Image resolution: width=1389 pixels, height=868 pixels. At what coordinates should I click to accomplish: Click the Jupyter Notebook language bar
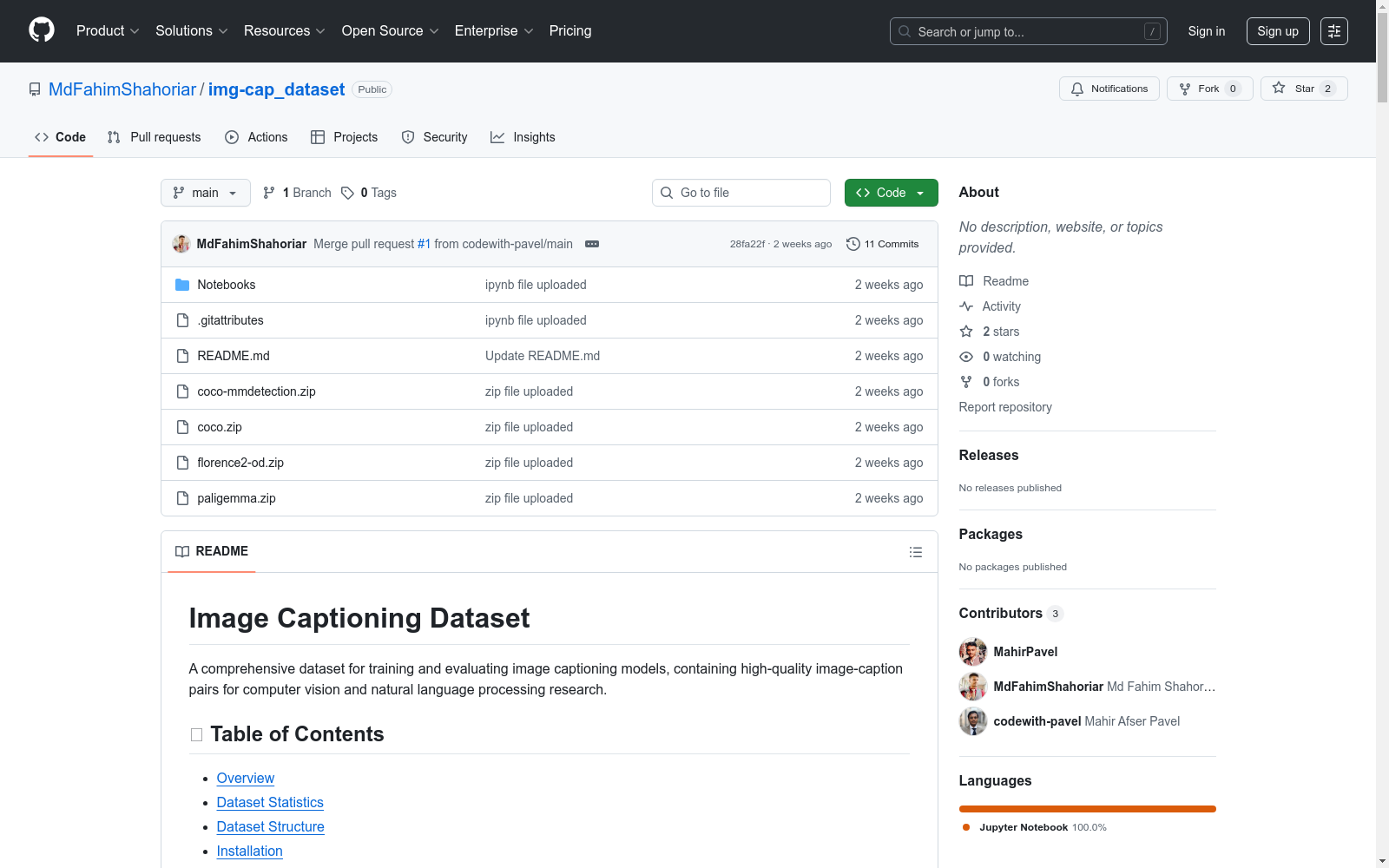[x=1088, y=809]
